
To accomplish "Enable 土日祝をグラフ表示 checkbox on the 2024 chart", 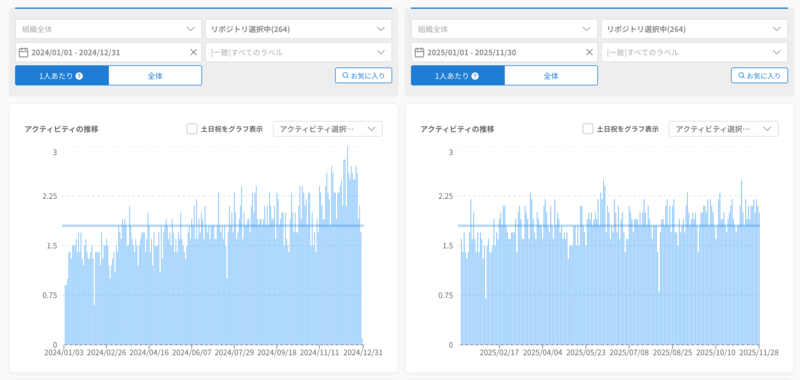I will click(192, 129).
